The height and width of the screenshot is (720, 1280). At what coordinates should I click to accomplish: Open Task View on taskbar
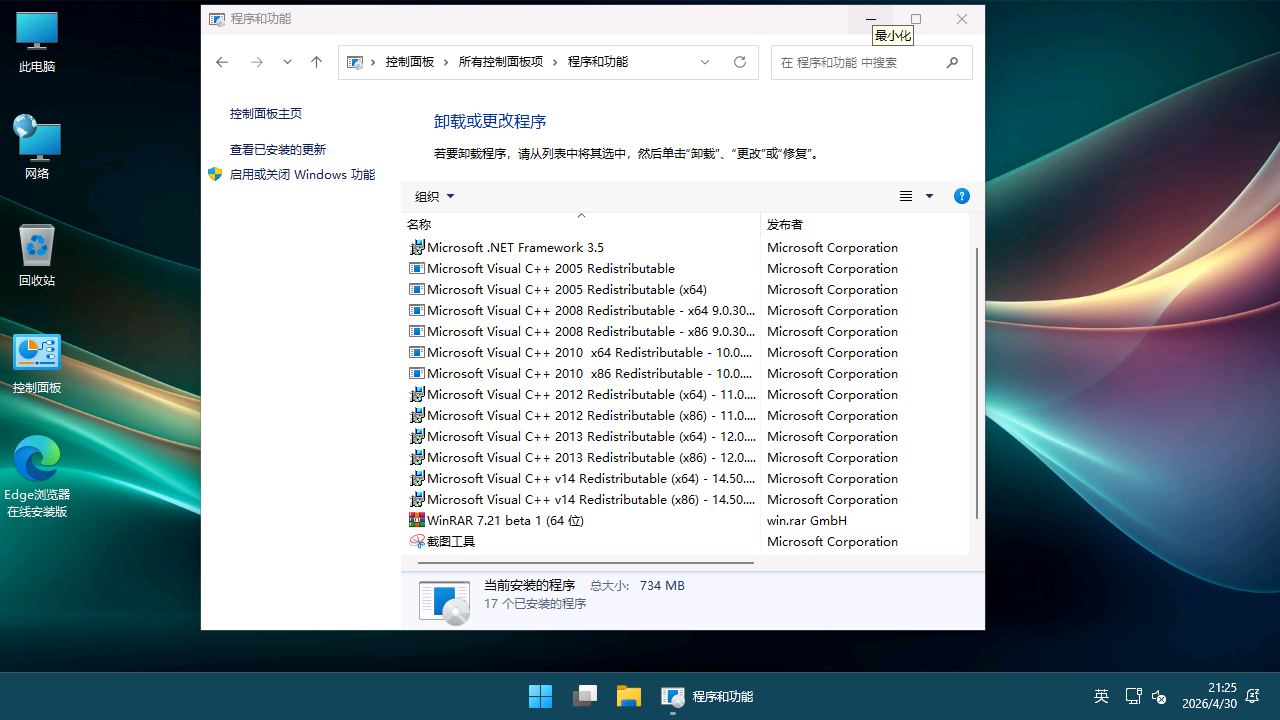click(584, 696)
